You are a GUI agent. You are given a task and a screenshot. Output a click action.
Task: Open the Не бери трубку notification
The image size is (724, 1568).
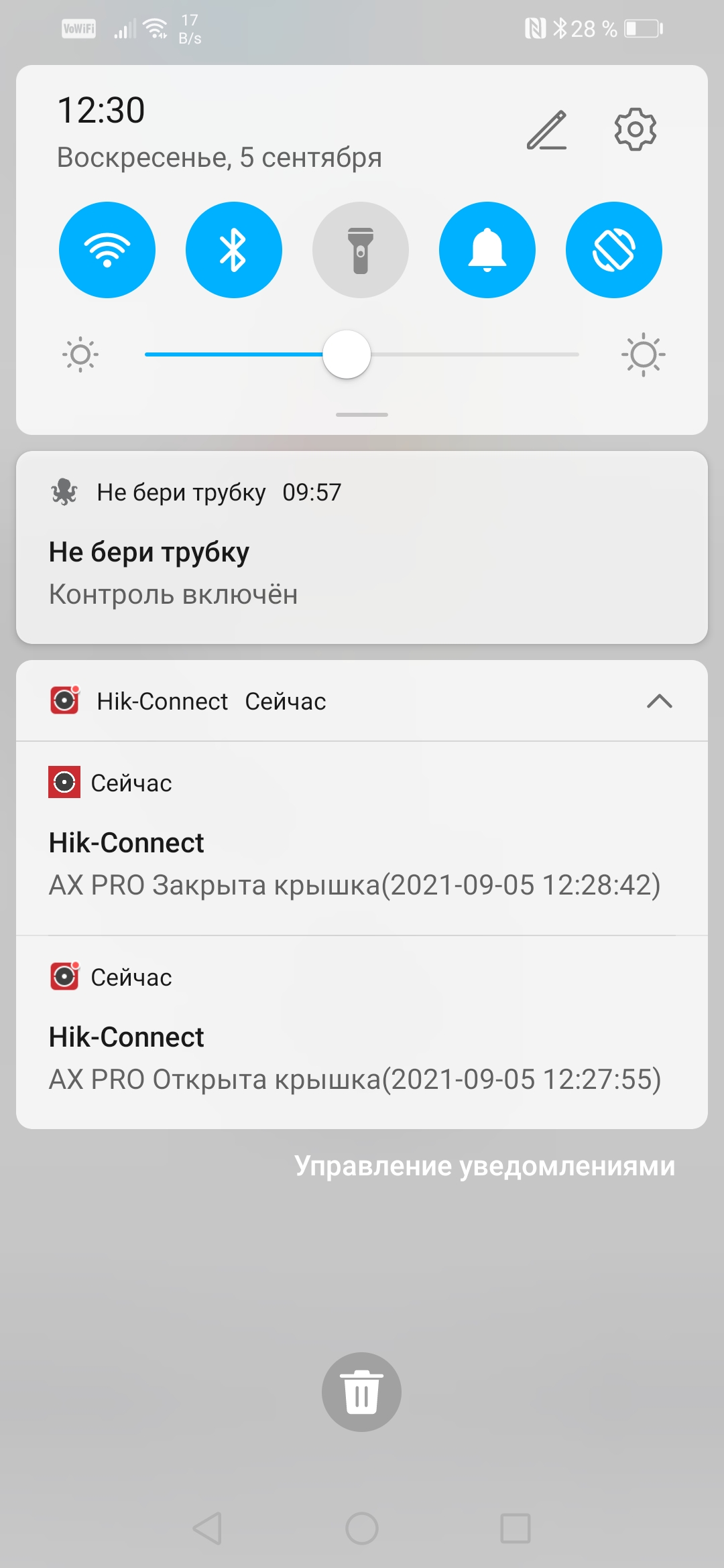click(x=362, y=573)
